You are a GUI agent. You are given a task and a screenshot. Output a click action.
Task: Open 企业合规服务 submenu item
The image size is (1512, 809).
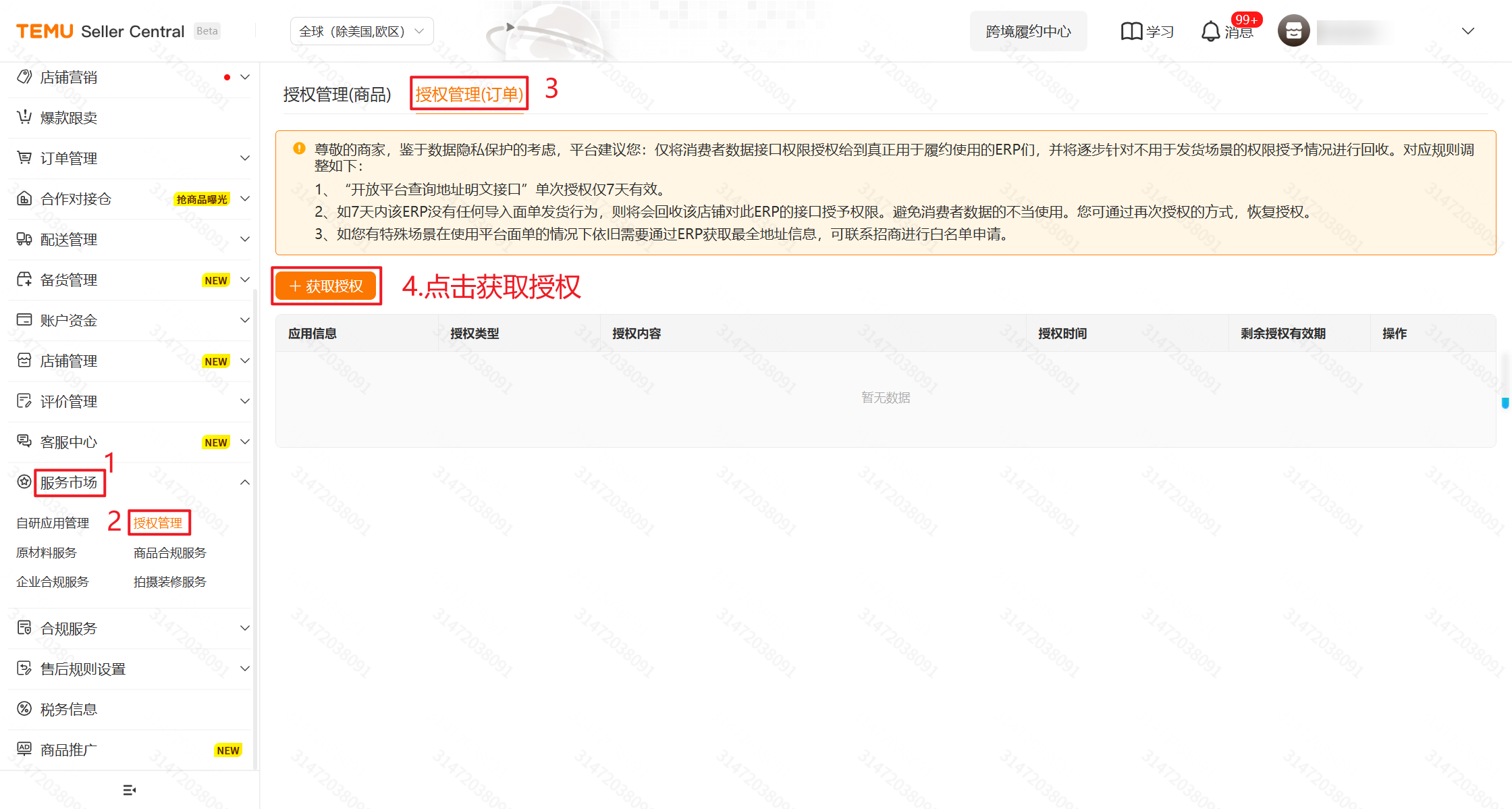pyautogui.click(x=53, y=581)
